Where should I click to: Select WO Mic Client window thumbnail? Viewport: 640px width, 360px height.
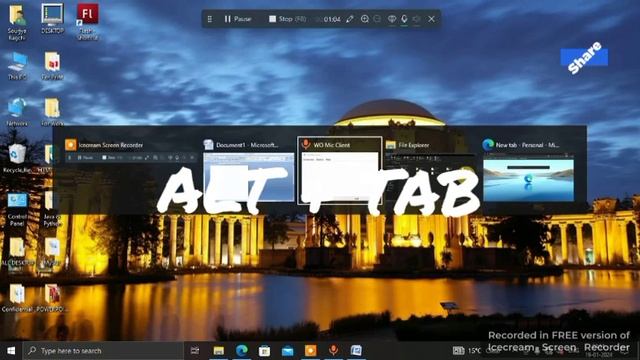point(340,171)
